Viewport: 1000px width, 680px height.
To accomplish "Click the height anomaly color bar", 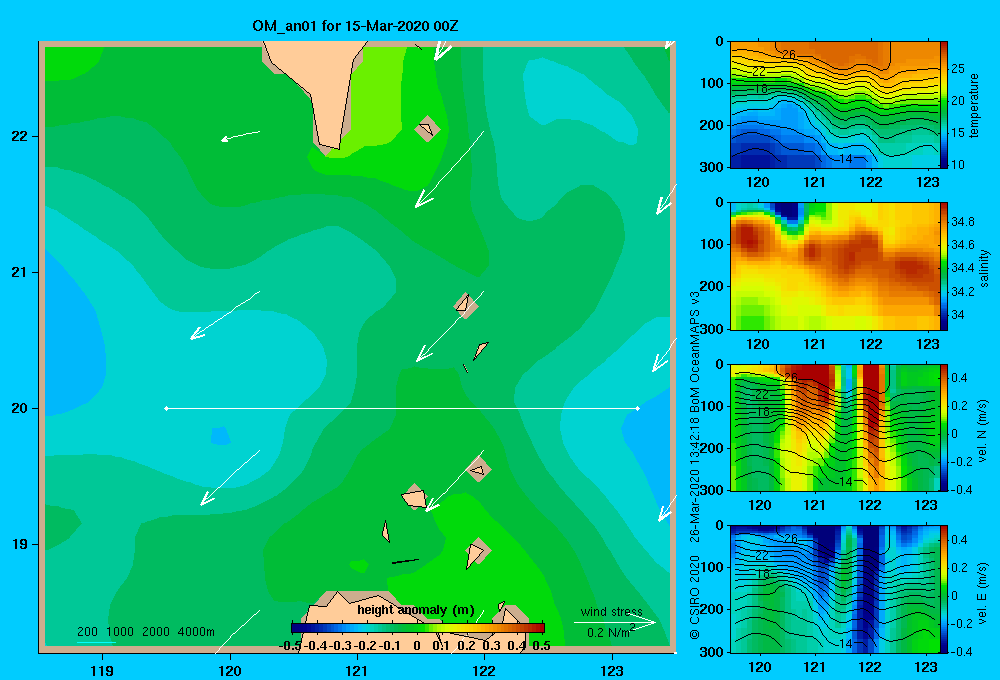I will pyautogui.click(x=418, y=628).
